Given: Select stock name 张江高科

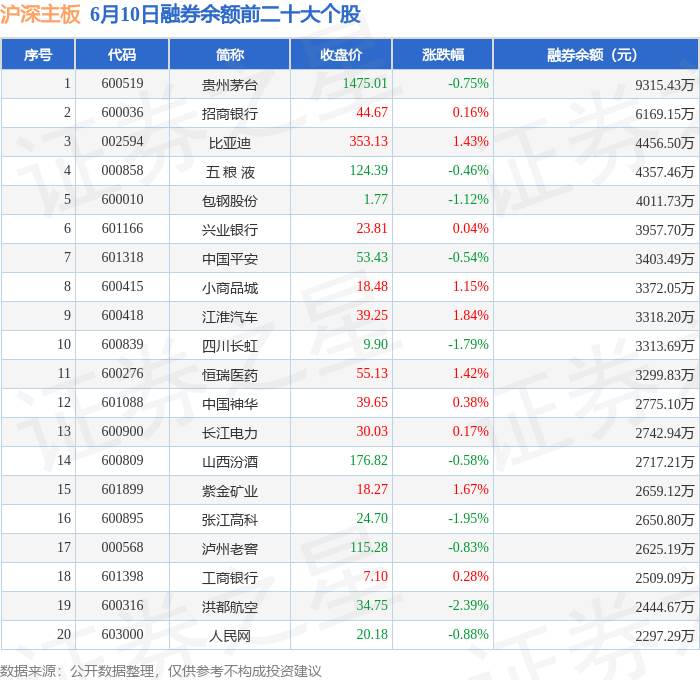Looking at the screenshot, I should tap(230, 520).
